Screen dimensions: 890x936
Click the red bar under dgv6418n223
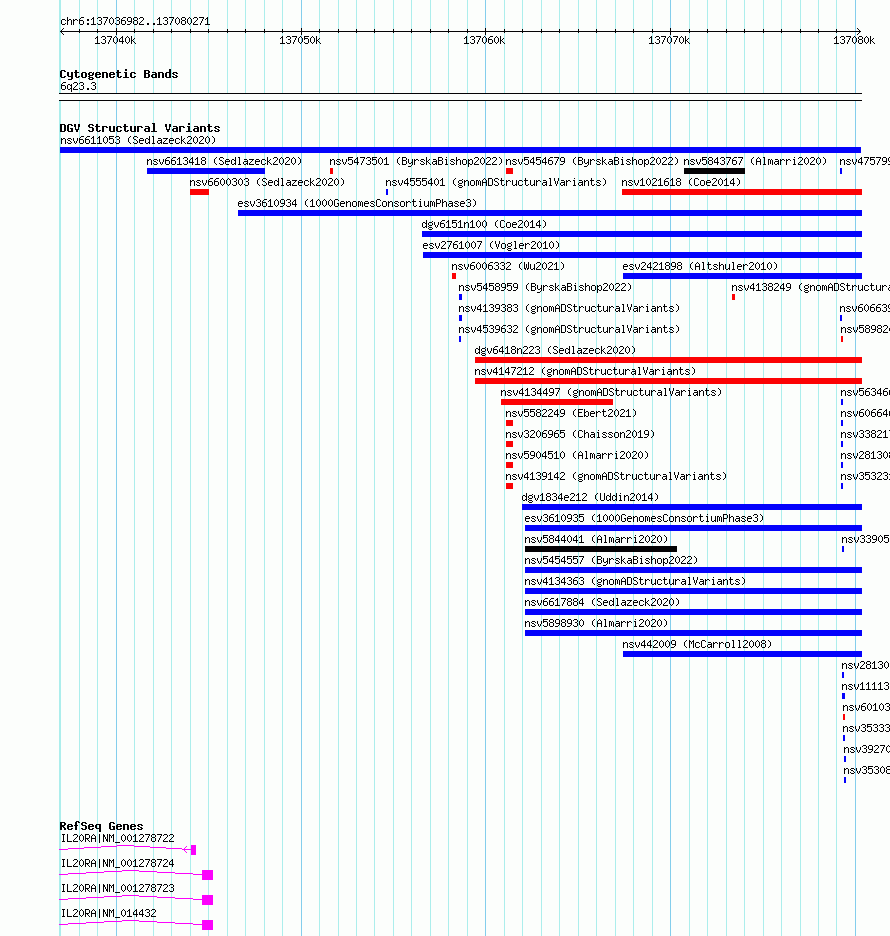[669, 360]
